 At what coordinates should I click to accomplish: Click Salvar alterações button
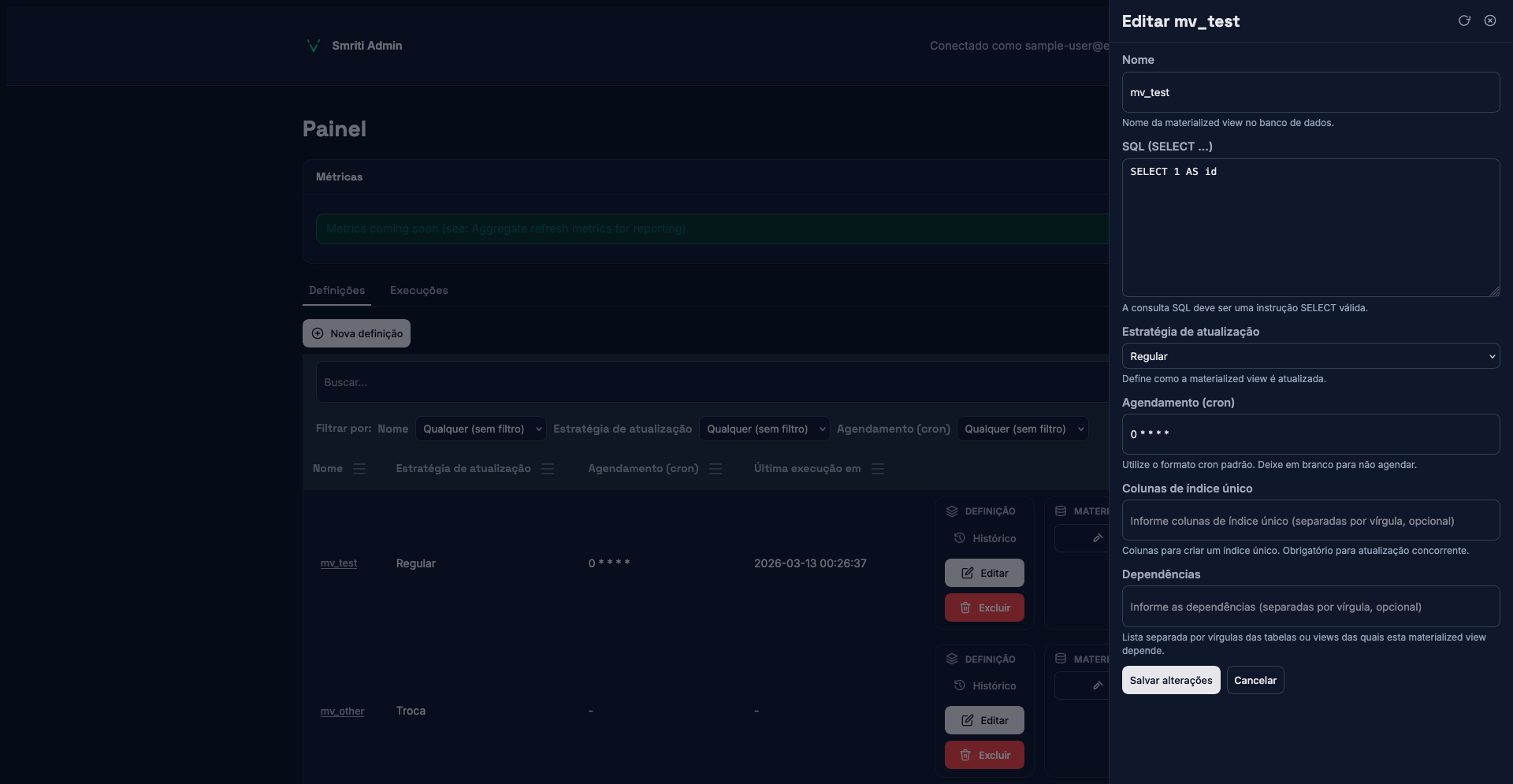tap(1170, 680)
